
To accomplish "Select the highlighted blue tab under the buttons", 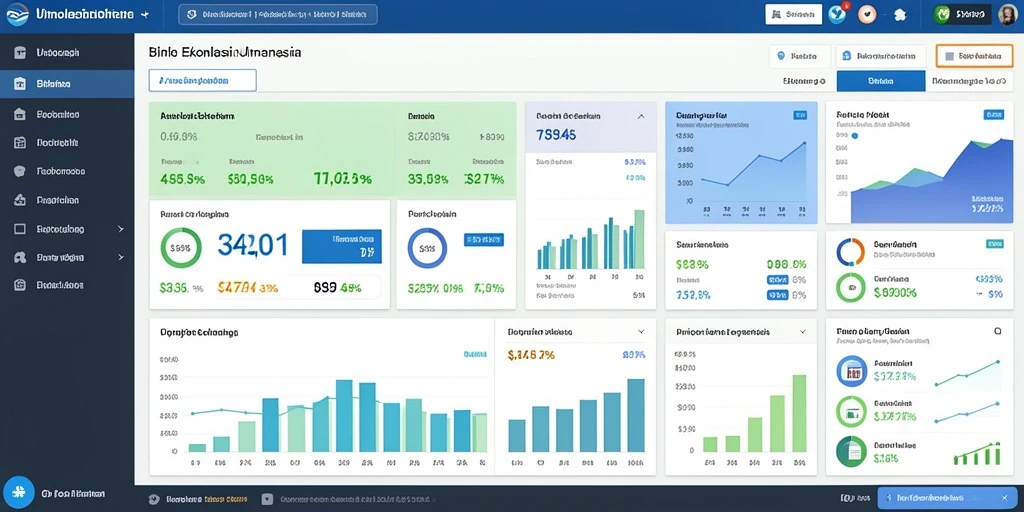I will pos(880,81).
